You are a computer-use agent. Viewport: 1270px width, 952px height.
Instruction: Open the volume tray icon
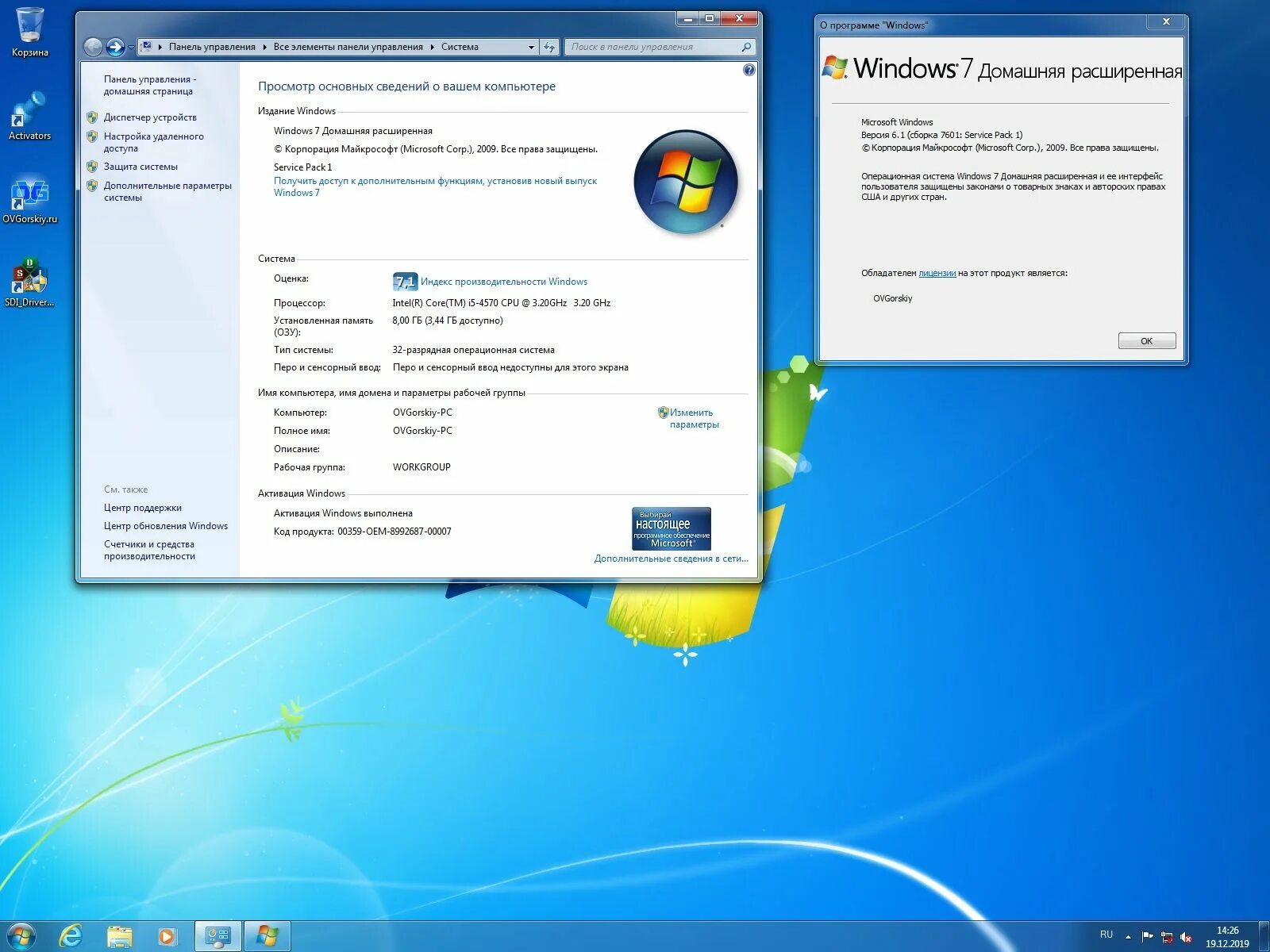coord(1186,937)
